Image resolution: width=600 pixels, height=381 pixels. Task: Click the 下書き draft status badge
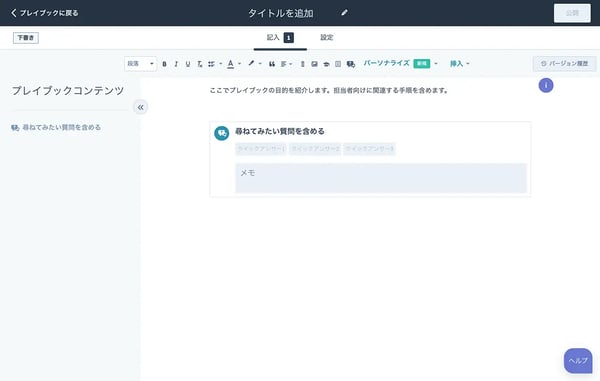(x=26, y=37)
